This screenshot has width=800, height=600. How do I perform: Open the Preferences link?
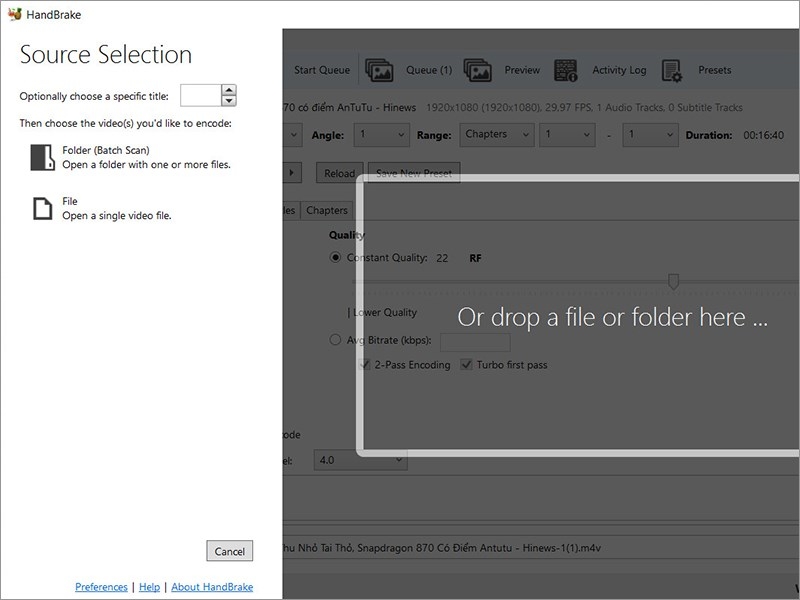[101, 587]
